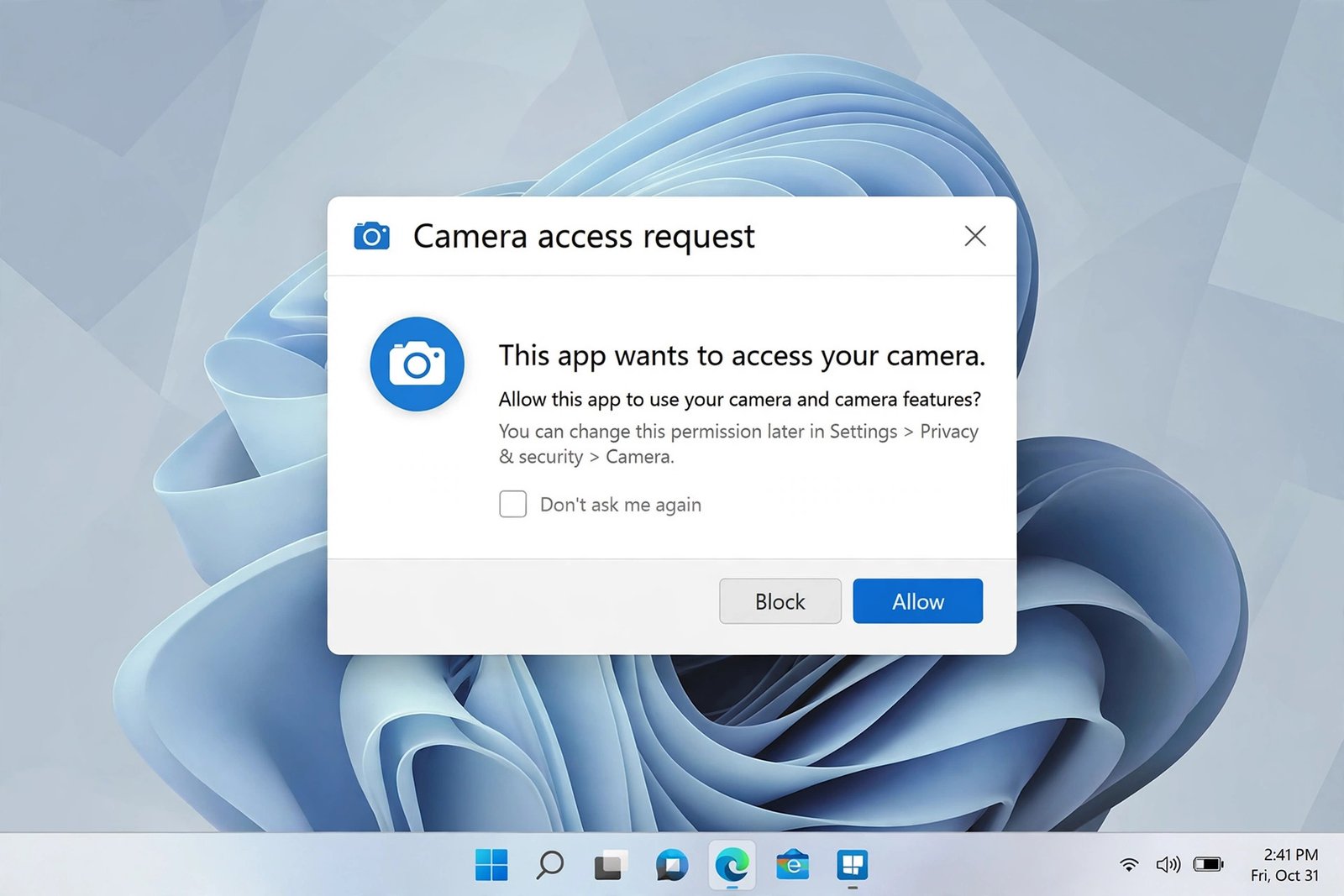The width and height of the screenshot is (1344, 896).
Task: Open the Chat icon on taskbar
Action: [671, 865]
